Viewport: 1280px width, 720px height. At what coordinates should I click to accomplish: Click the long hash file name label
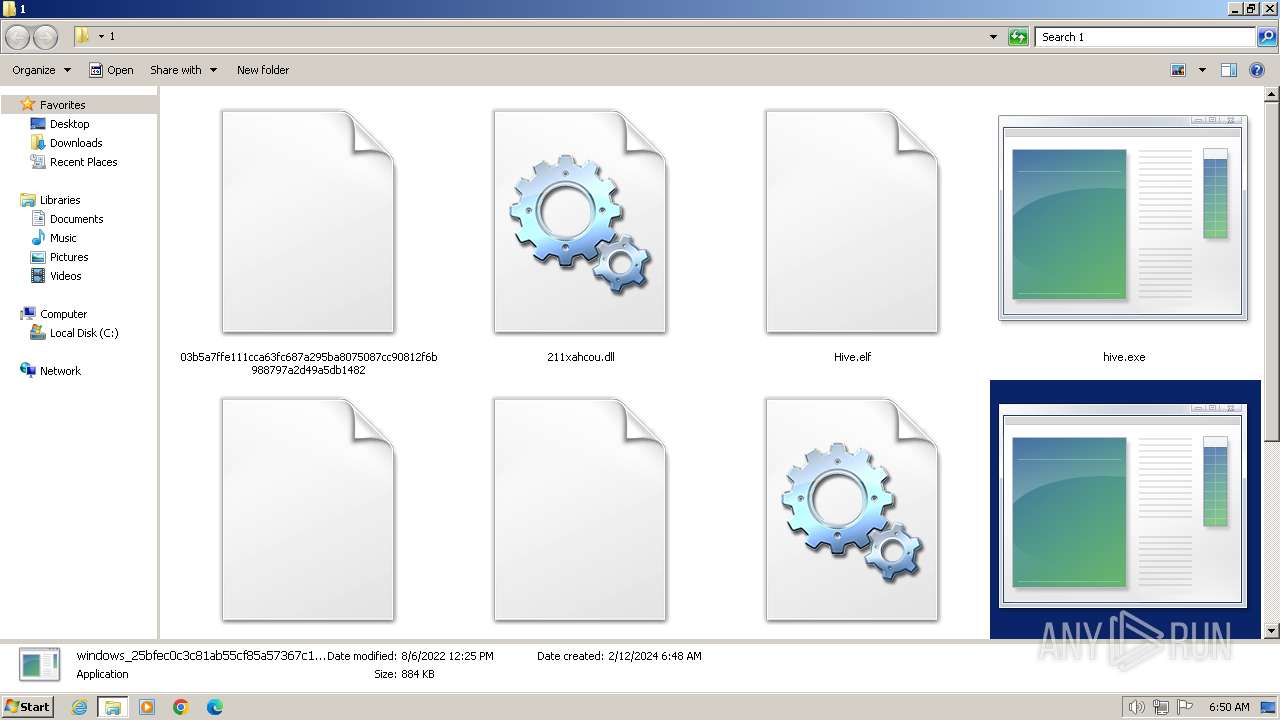coord(308,363)
